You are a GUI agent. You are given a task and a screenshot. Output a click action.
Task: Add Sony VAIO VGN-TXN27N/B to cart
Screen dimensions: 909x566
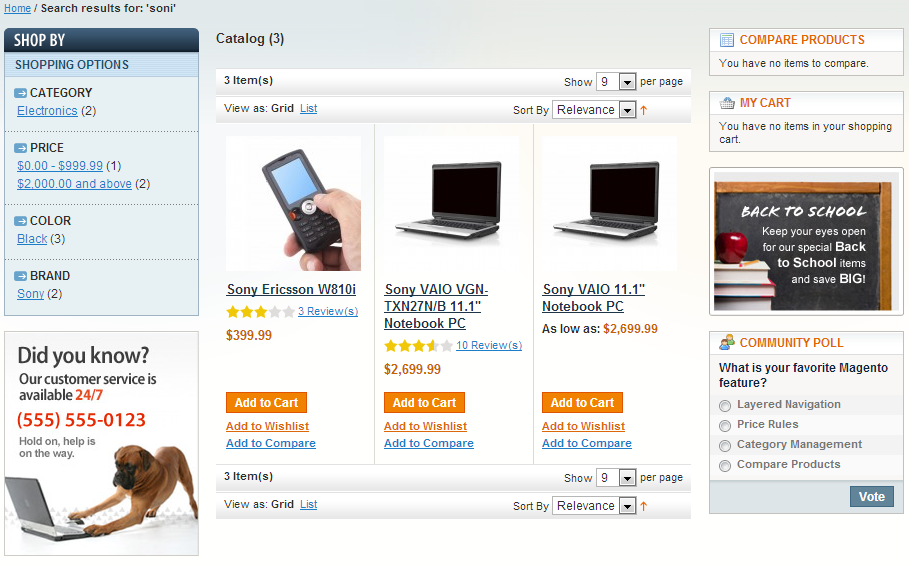tap(424, 402)
